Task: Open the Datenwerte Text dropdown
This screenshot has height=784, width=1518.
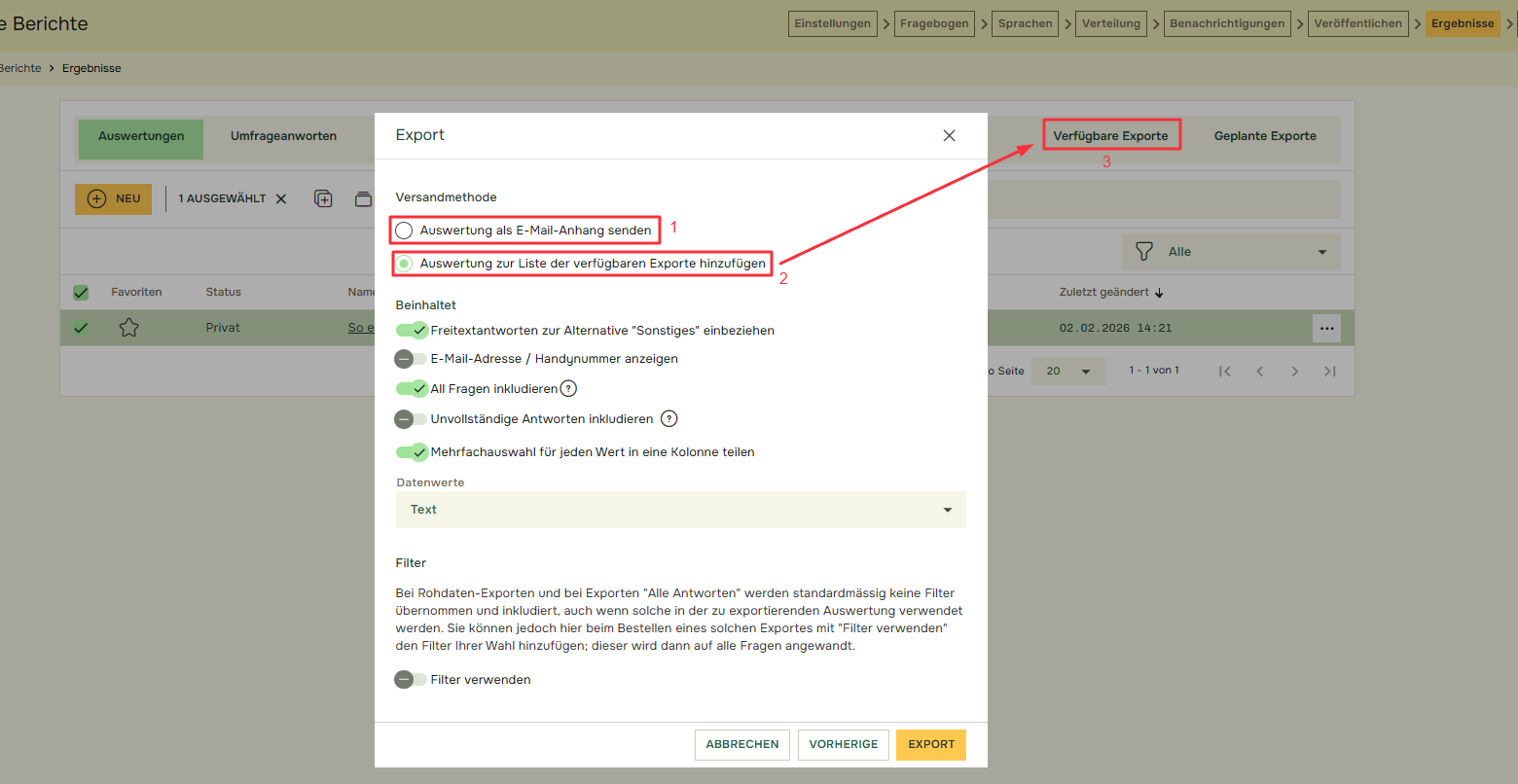Action: tap(680, 510)
